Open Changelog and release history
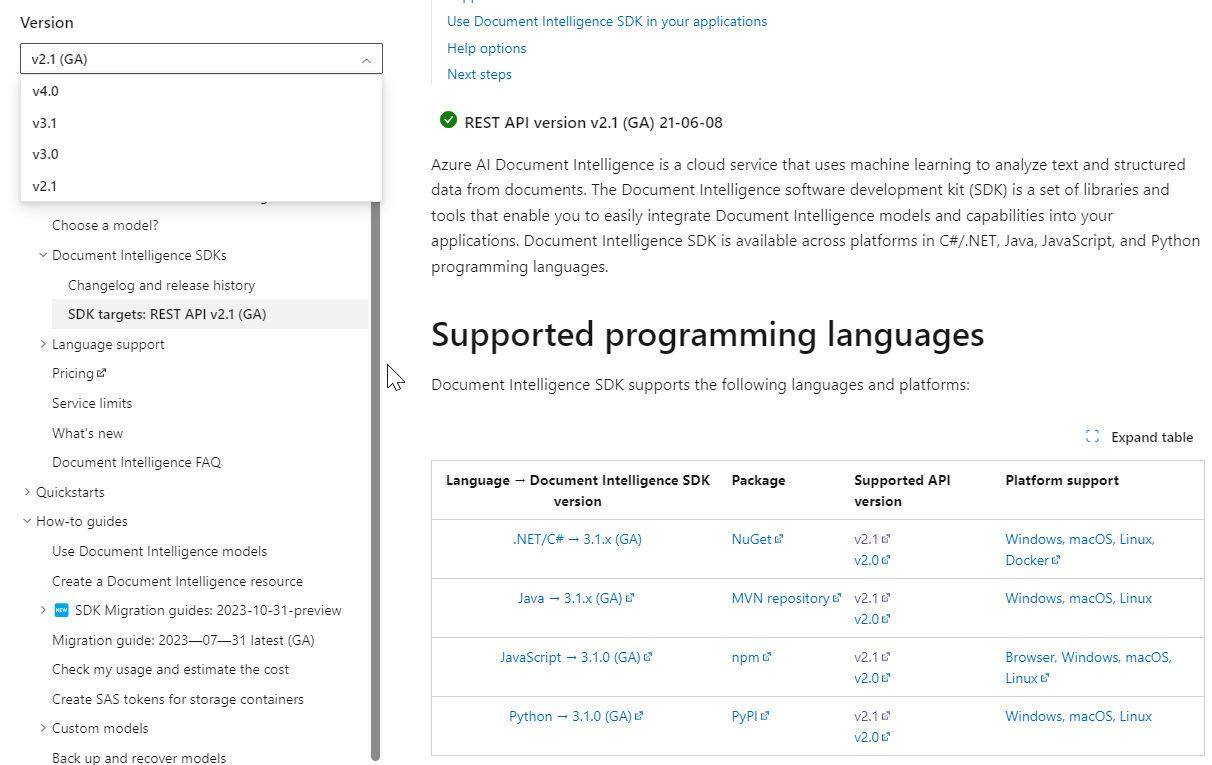This screenshot has height=765, width=1212. tap(161, 285)
